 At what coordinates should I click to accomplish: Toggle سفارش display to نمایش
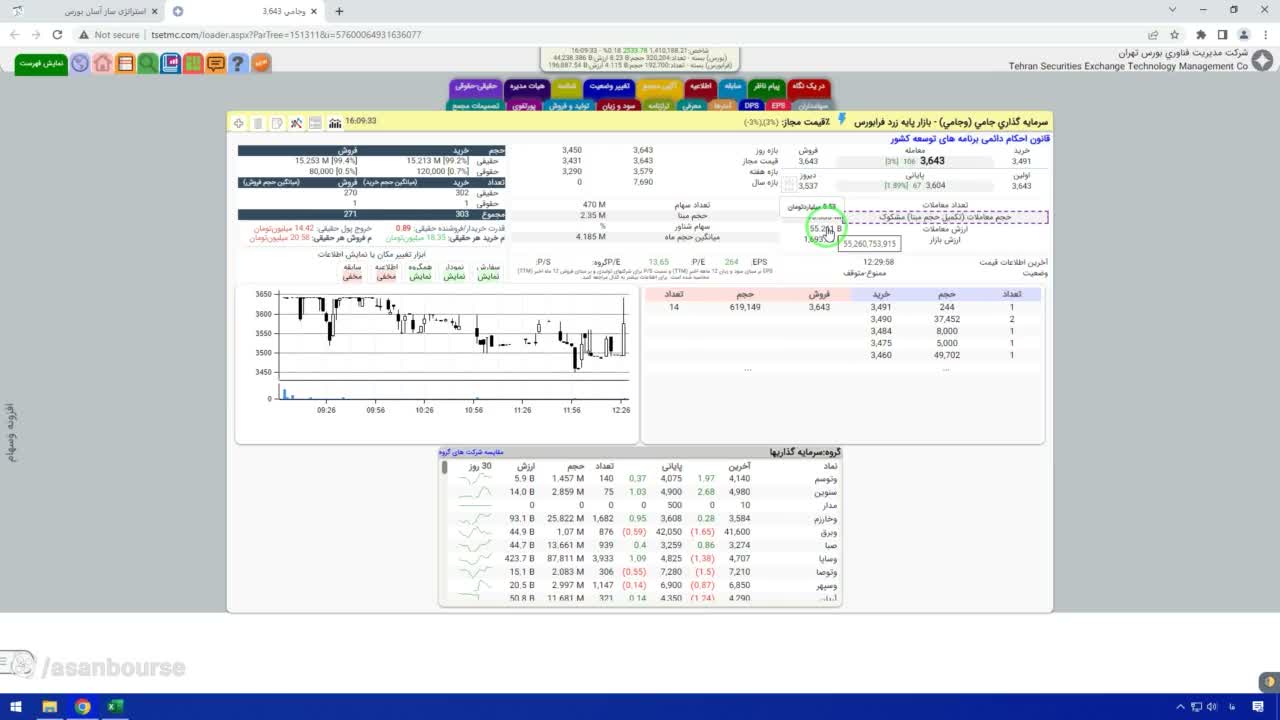pos(488,276)
